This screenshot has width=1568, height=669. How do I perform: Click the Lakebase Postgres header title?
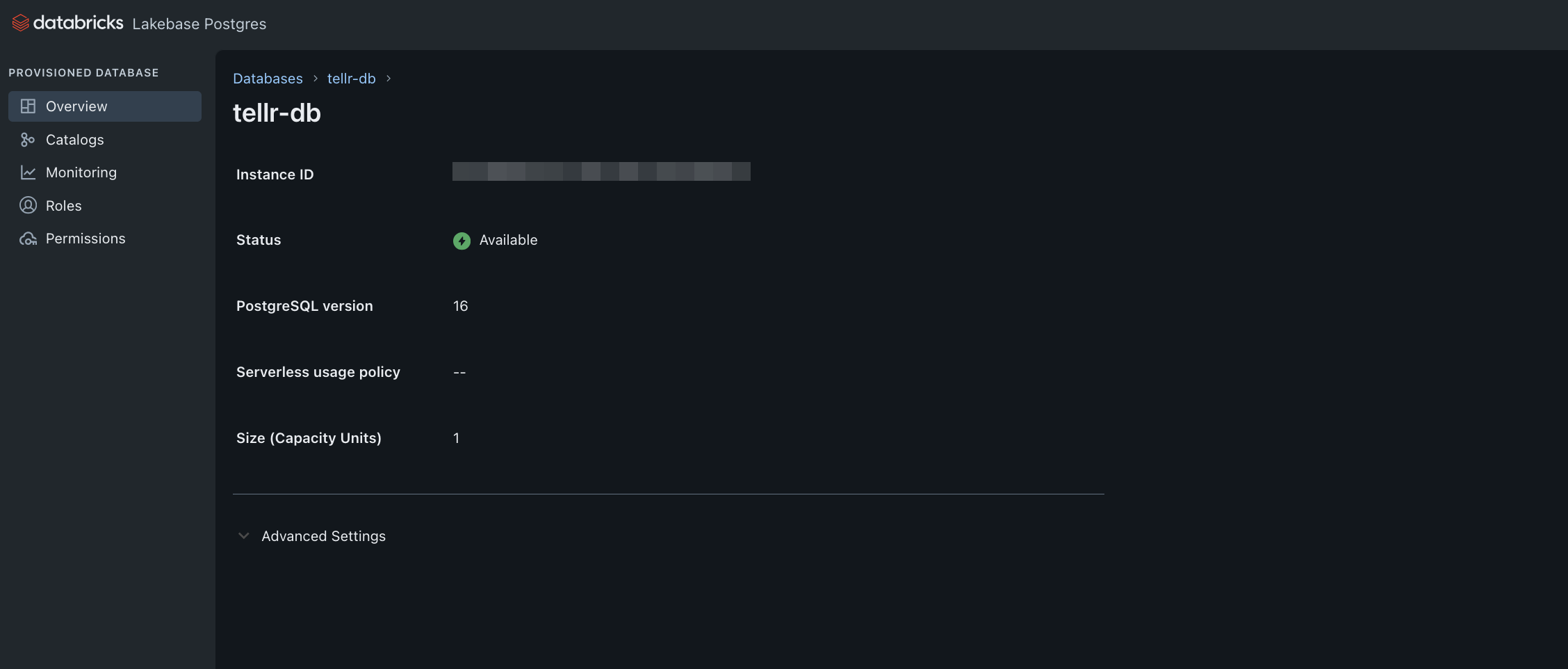point(199,24)
